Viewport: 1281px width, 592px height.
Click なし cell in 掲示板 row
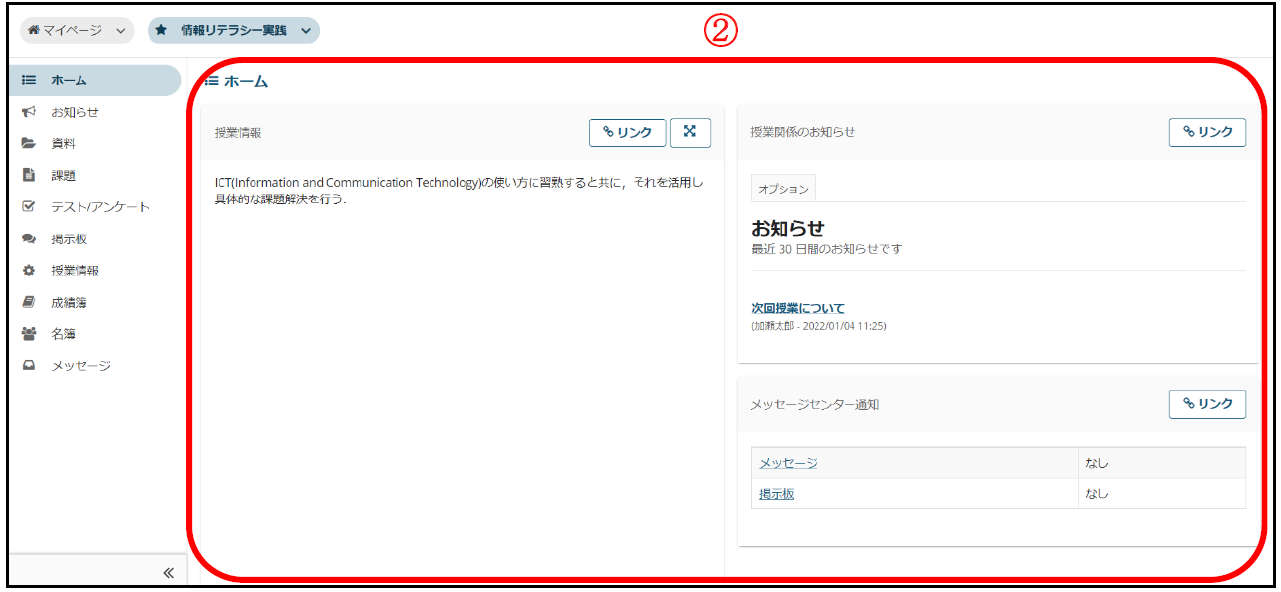1162,494
